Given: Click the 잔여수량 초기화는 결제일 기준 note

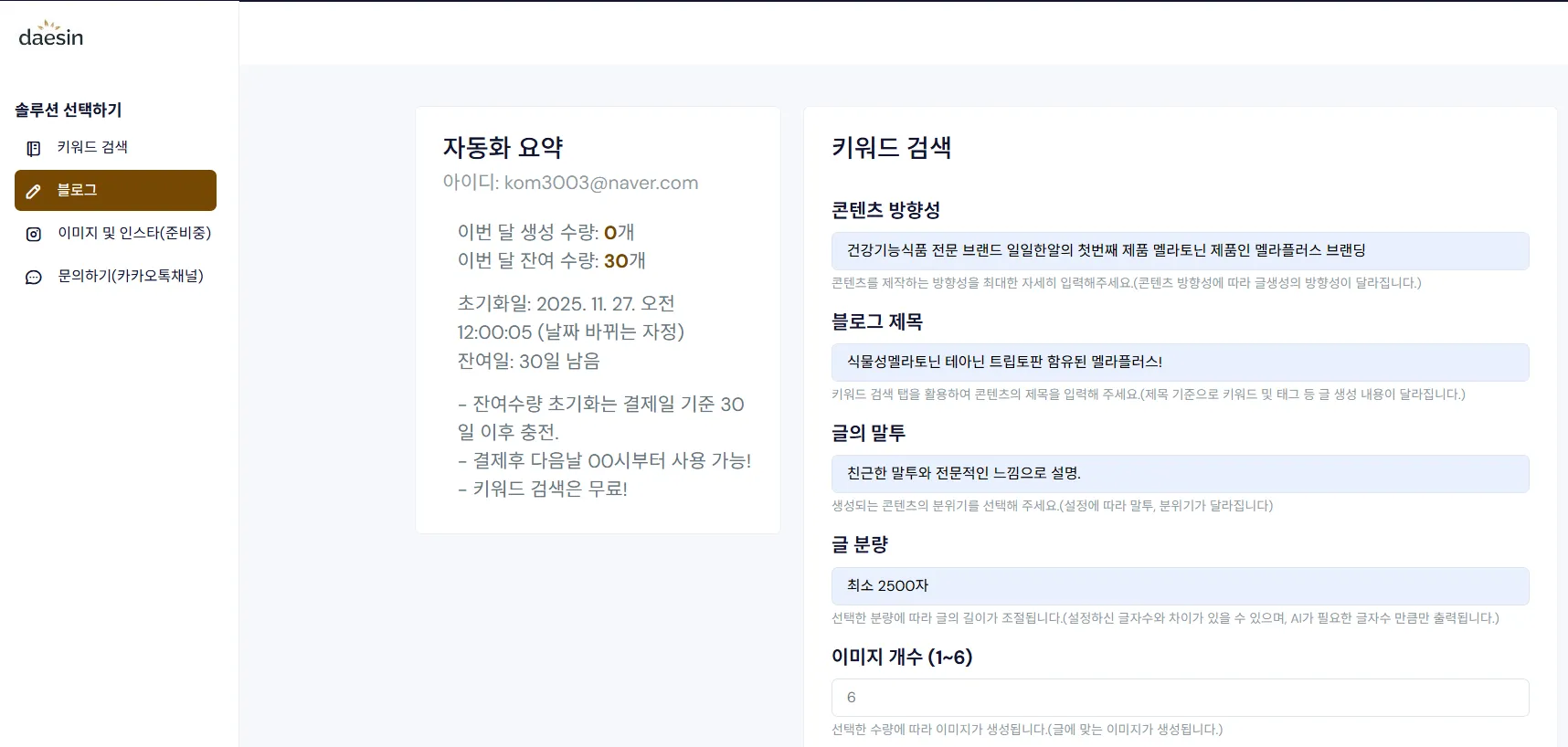Looking at the screenshot, I should [x=601, y=417].
